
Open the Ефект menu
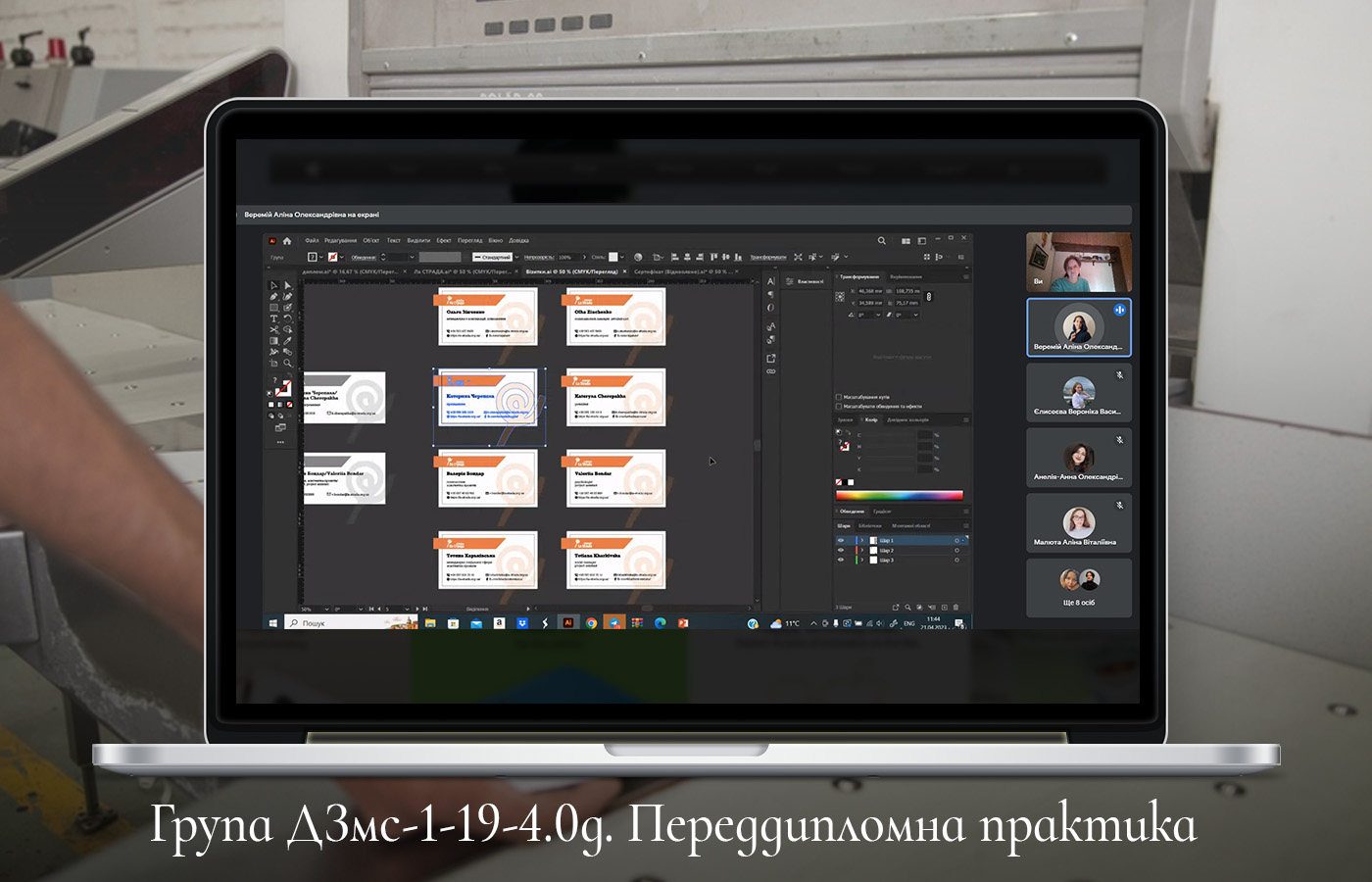coord(444,240)
